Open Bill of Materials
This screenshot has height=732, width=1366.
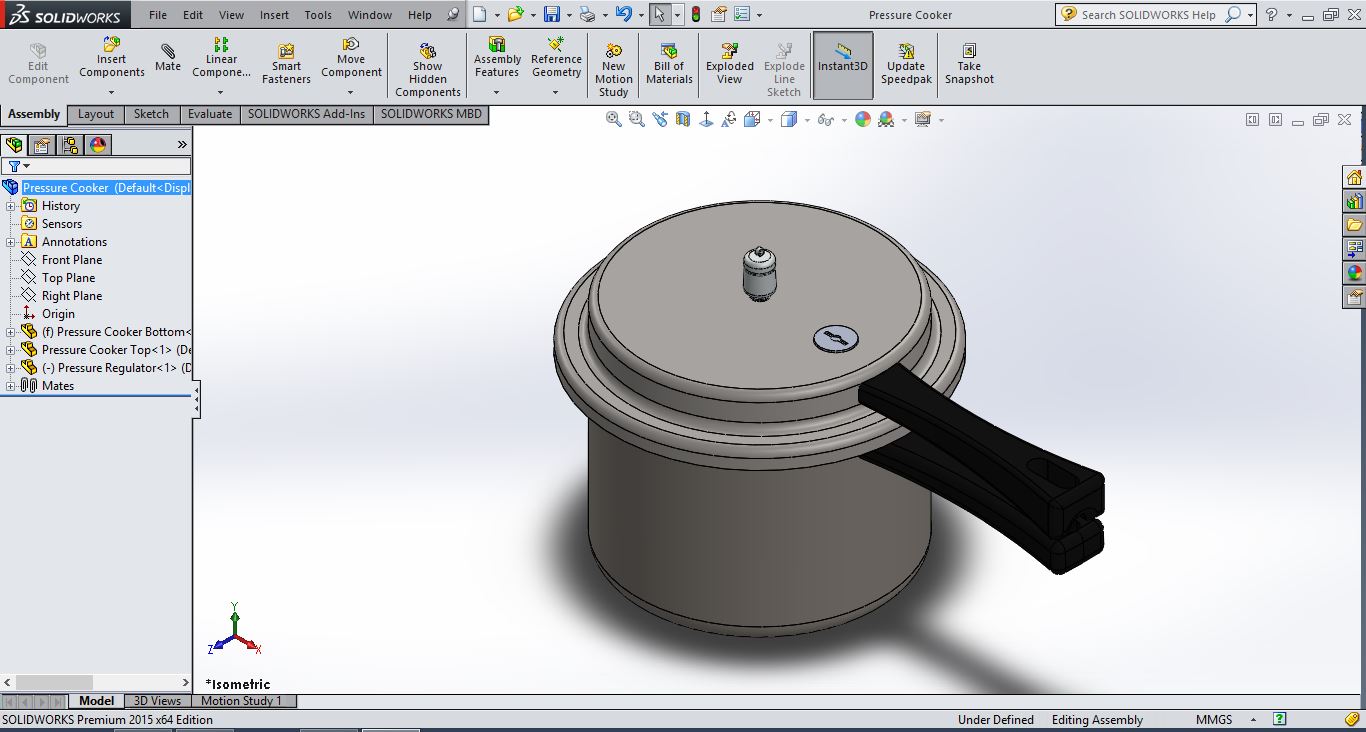[669, 64]
